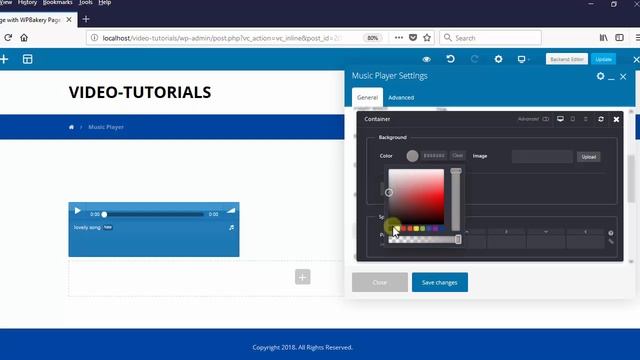Image resolution: width=640 pixels, height=360 pixels.
Task: Click the gear icon beside spacing fields
Action: [611, 233]
